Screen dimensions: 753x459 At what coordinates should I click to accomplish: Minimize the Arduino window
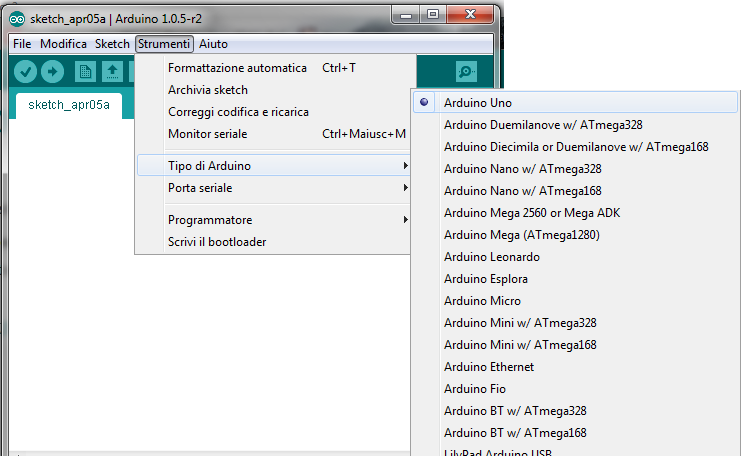tap(406, 14)
